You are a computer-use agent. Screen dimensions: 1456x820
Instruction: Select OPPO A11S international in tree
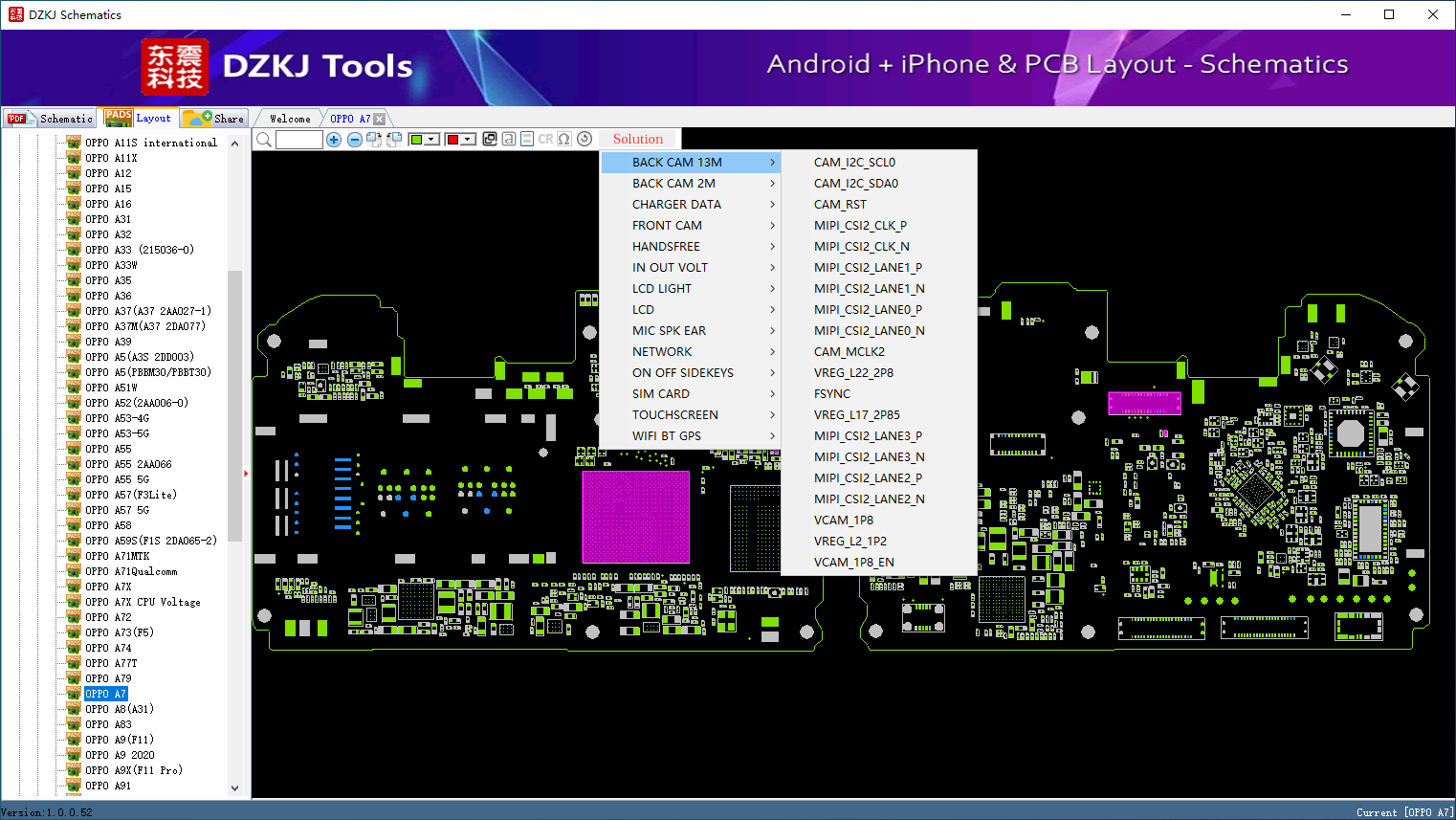point(151,143)
